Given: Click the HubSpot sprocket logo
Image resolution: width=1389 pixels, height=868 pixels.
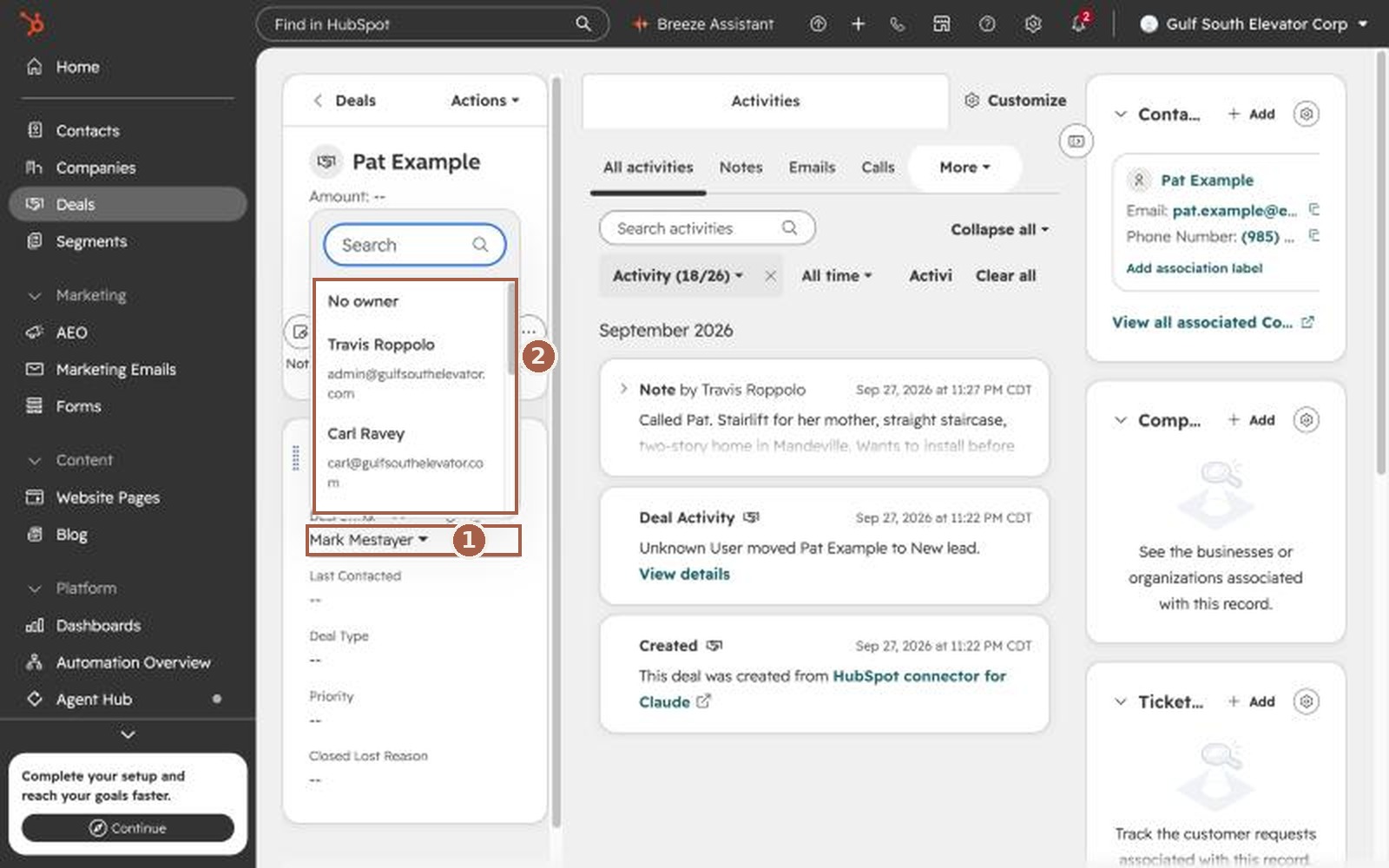Looking at the screenshot, I should [32, 23].
